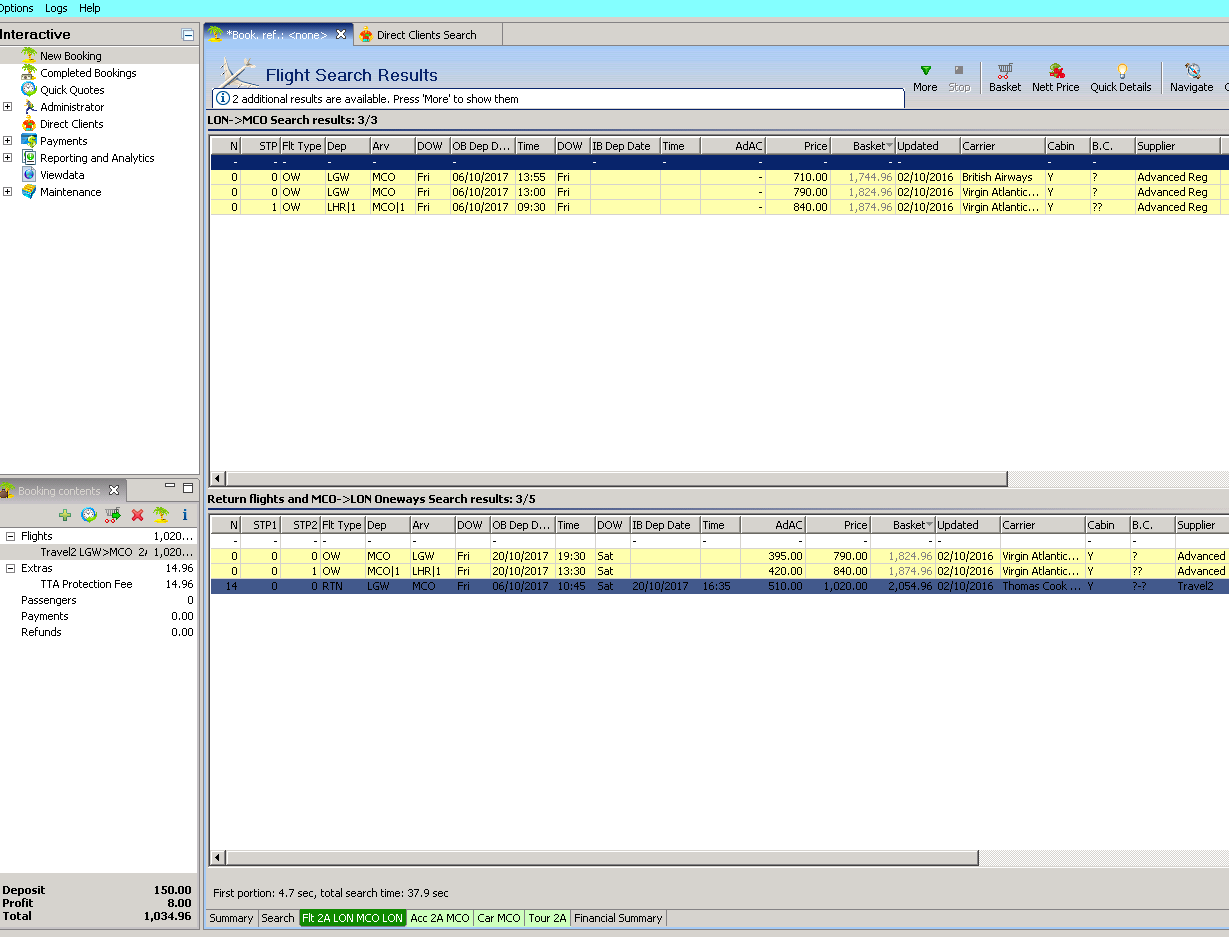Open Quick Details lightbulb icon
This screenshot has height=937, width=1229.
[x=1121, y=71]
